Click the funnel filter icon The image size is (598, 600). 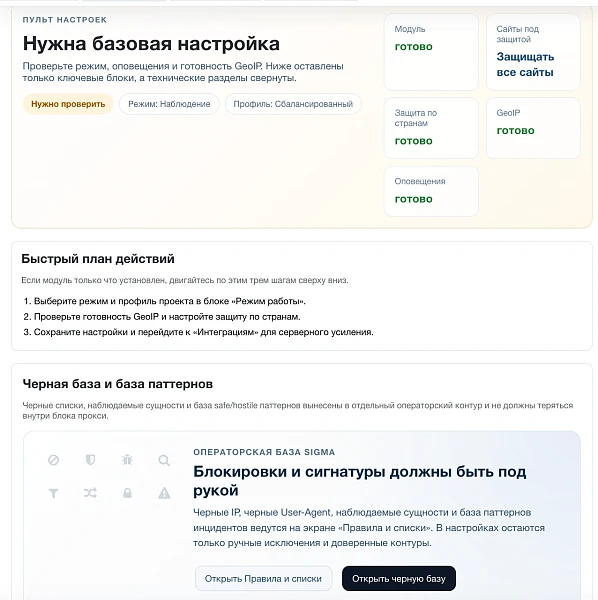[x=54, y=493]
